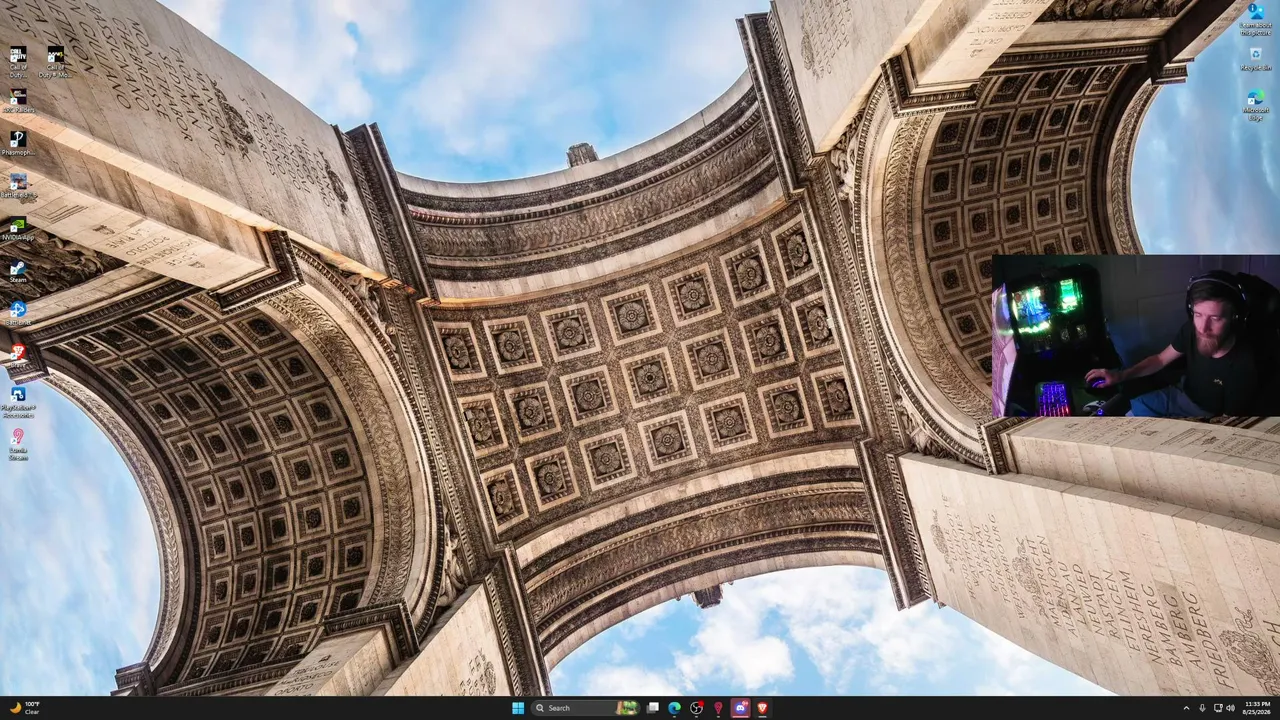The width and height of the screenshot is (1280, 720).
Task: Open the Windows Start menu
Action: (518, 708)
